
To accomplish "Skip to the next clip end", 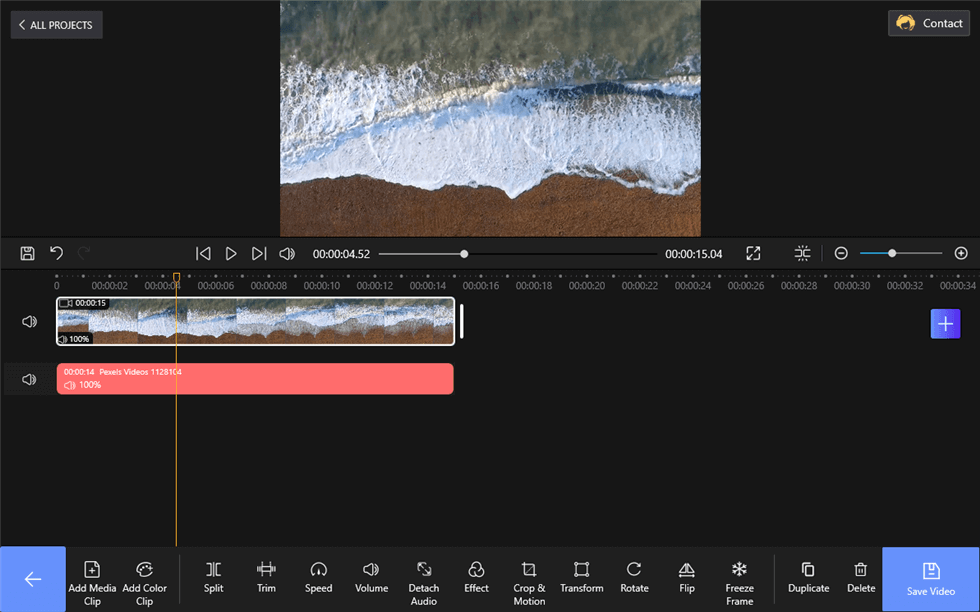I will point(259,253).
